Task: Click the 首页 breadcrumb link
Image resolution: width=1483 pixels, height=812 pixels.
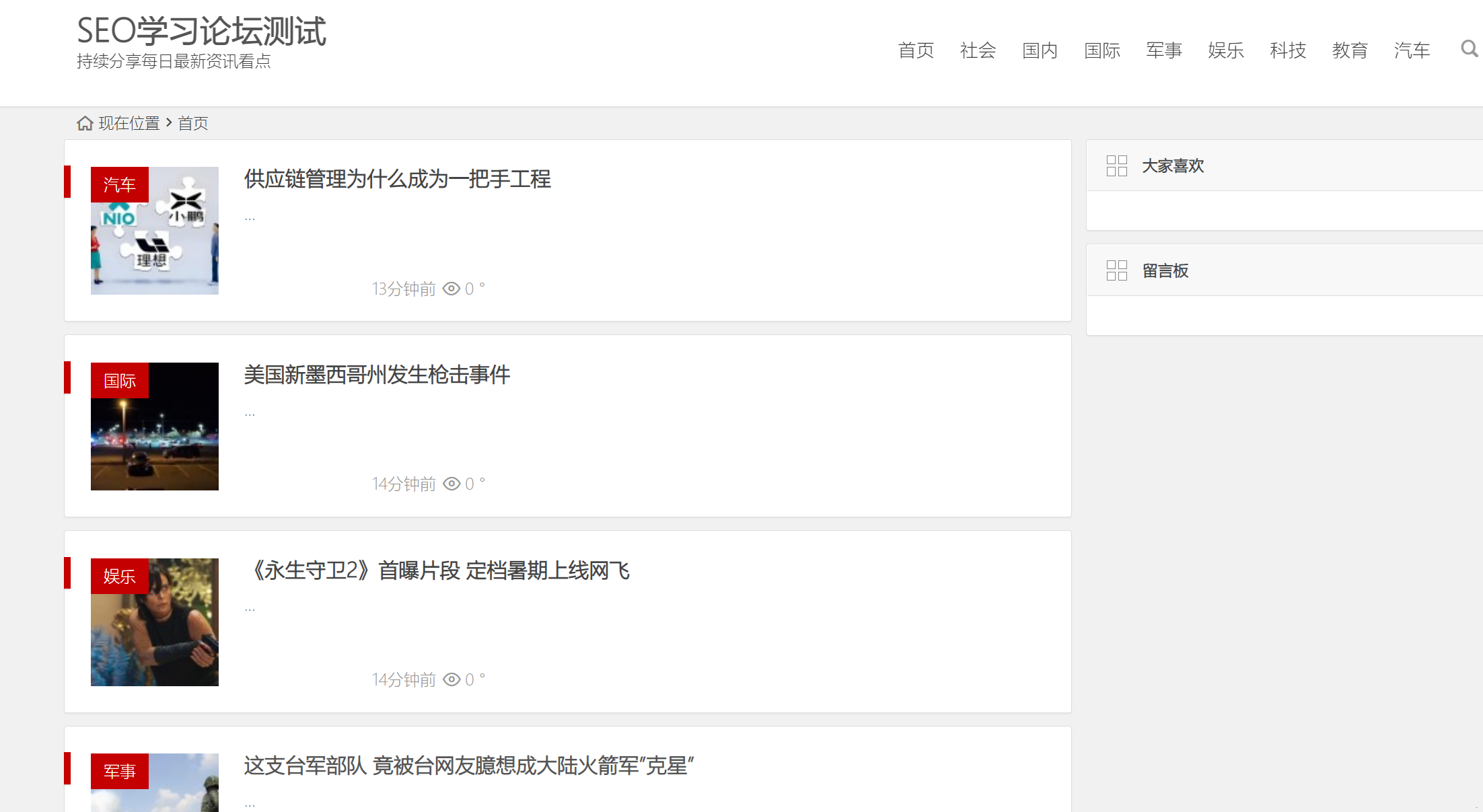Action: point(193,123)
